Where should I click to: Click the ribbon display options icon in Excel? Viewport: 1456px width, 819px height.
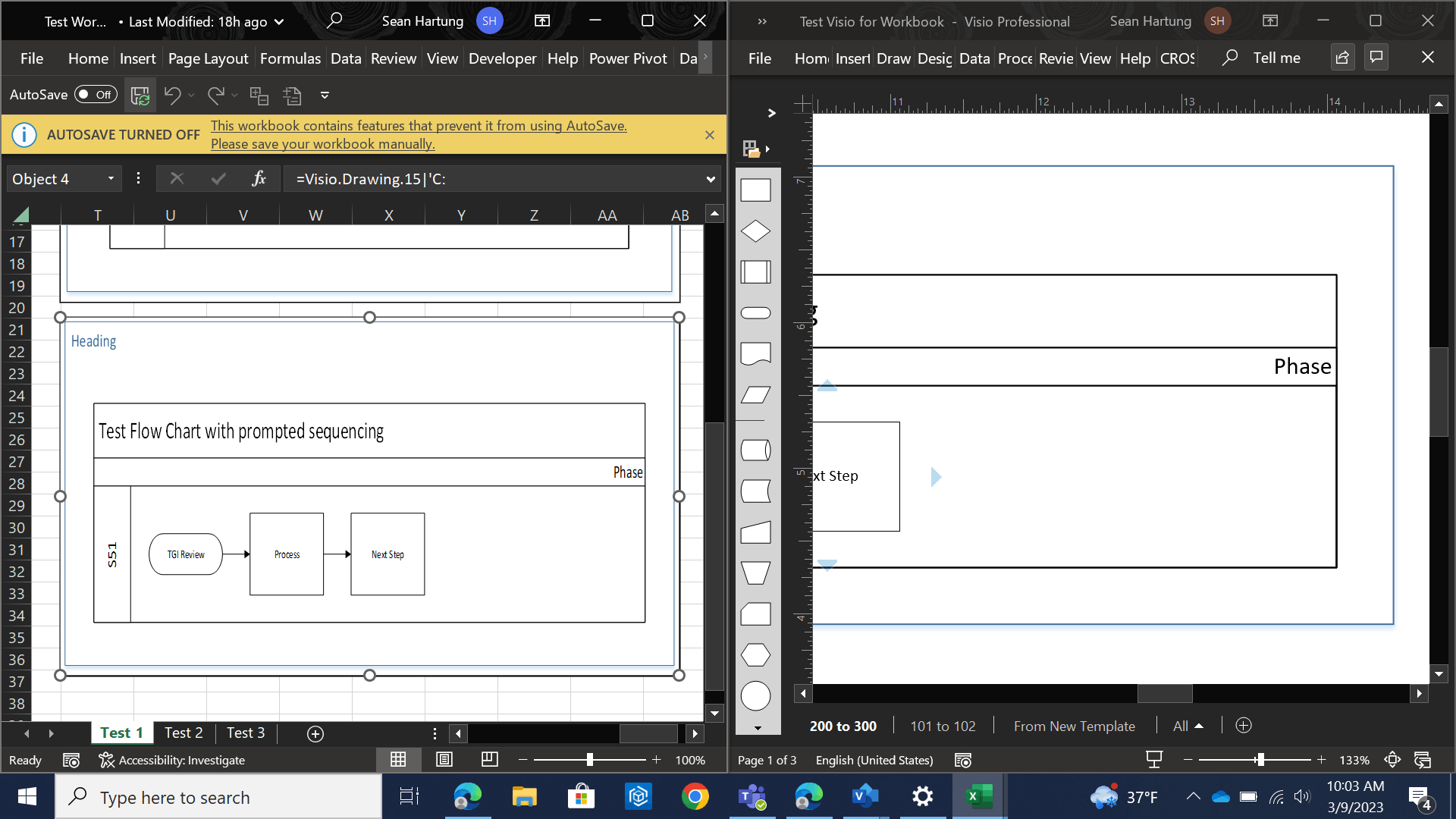click(x=542, y=20)
